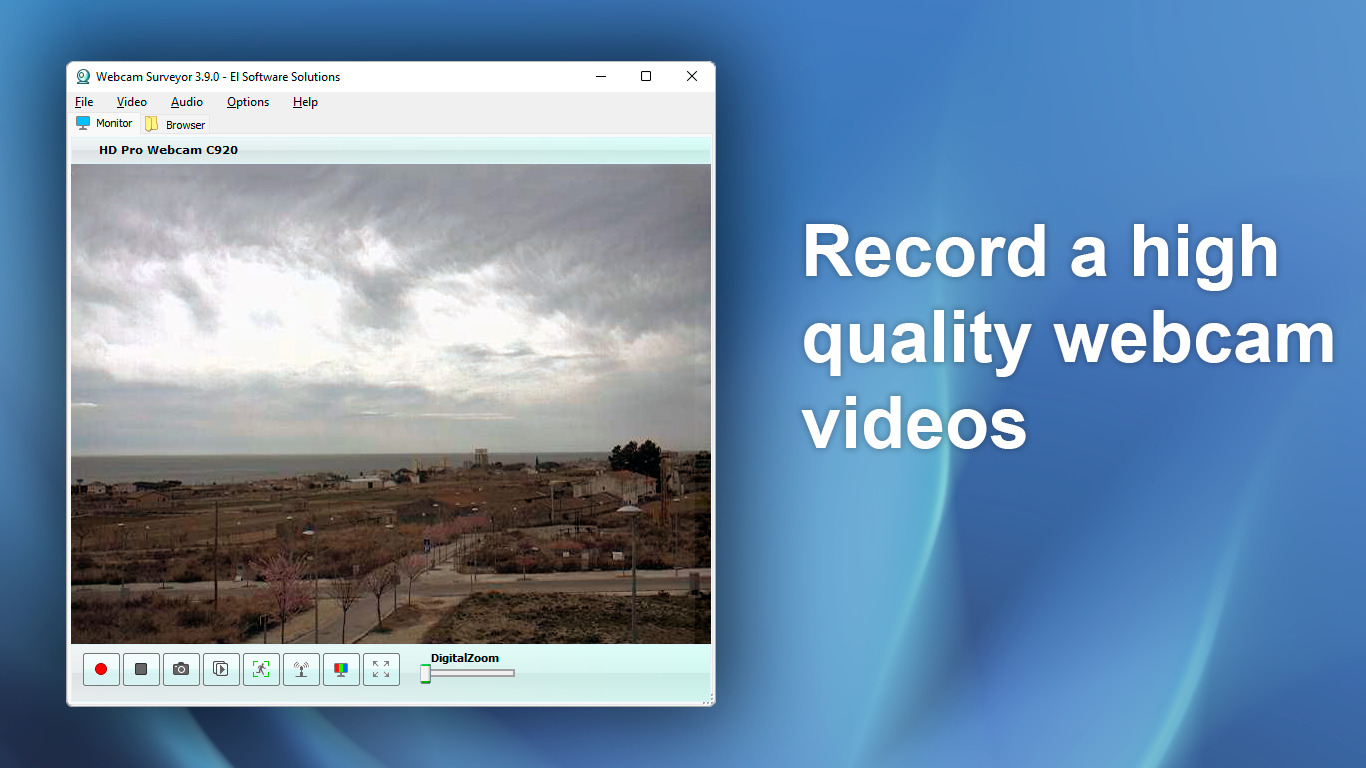Enable the motion detection icon
The height and width of the screenshot is (768, 1366).
pos(261,669)
